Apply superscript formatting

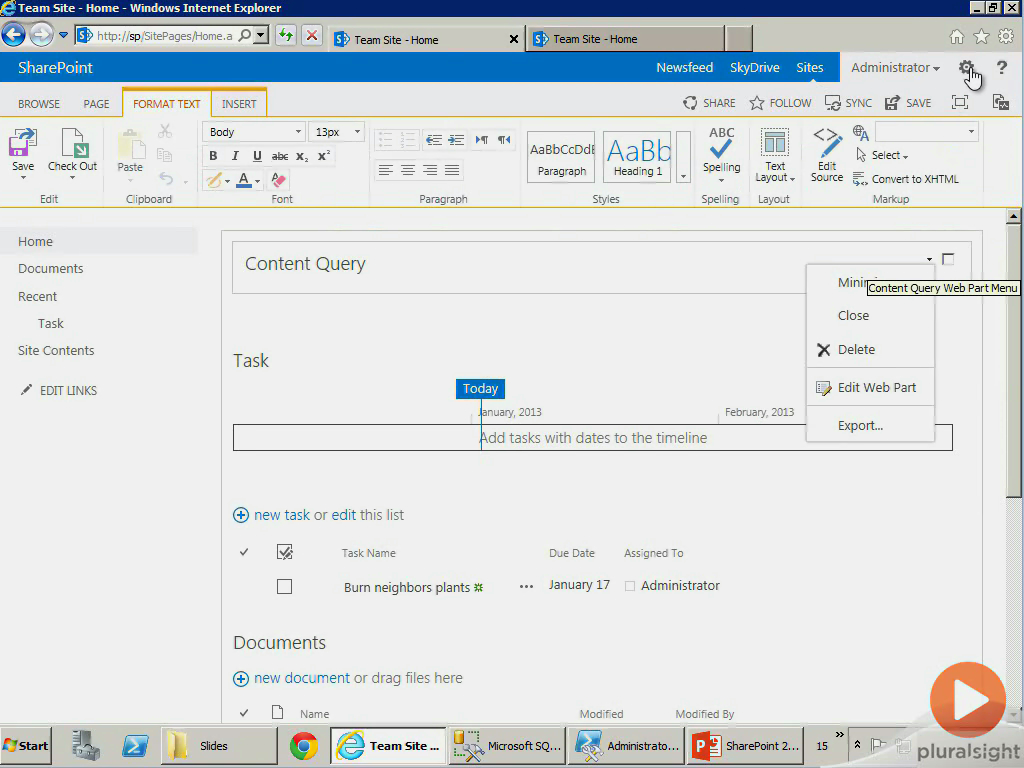(323, 155)
